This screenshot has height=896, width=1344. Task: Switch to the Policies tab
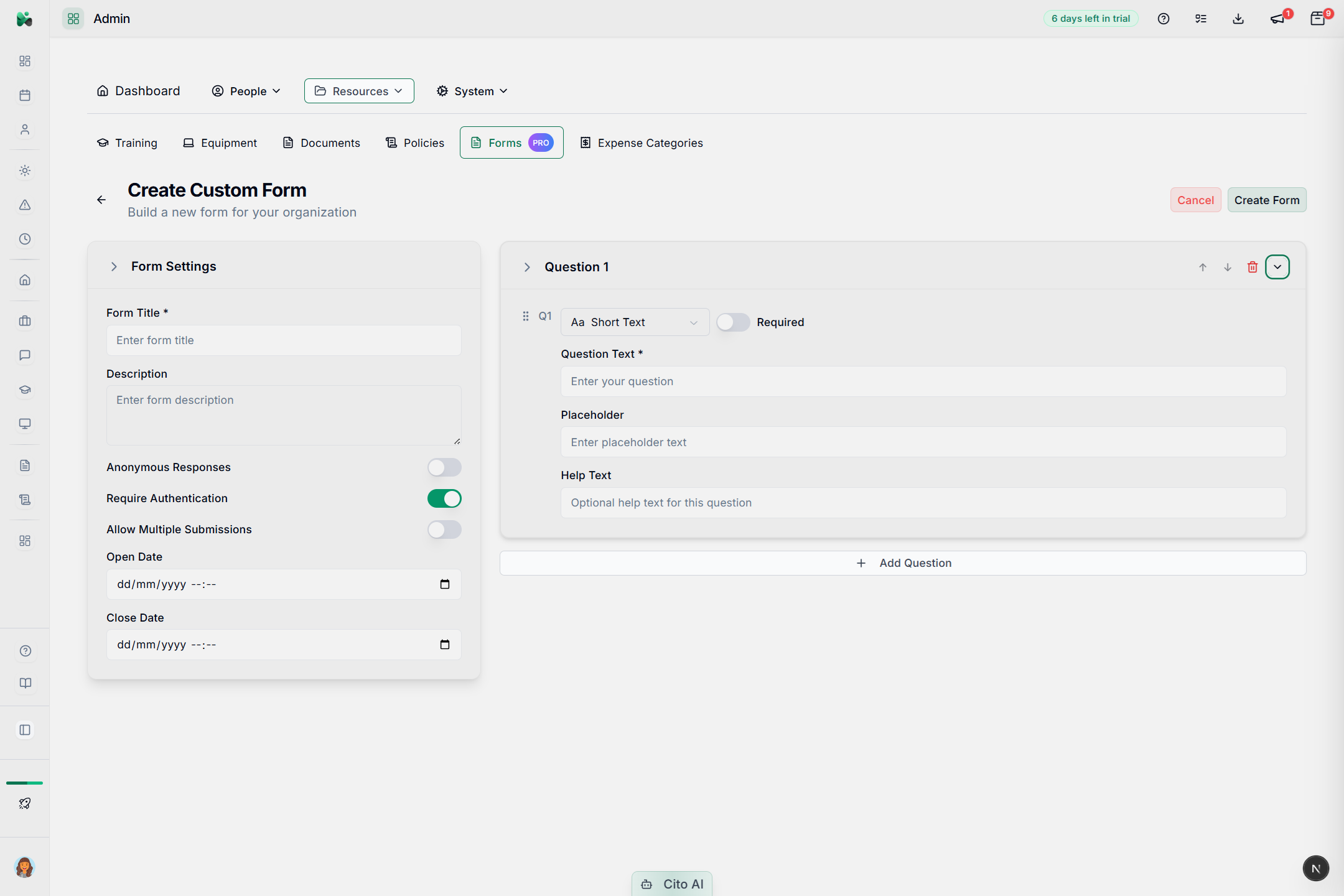pos(414,142)
